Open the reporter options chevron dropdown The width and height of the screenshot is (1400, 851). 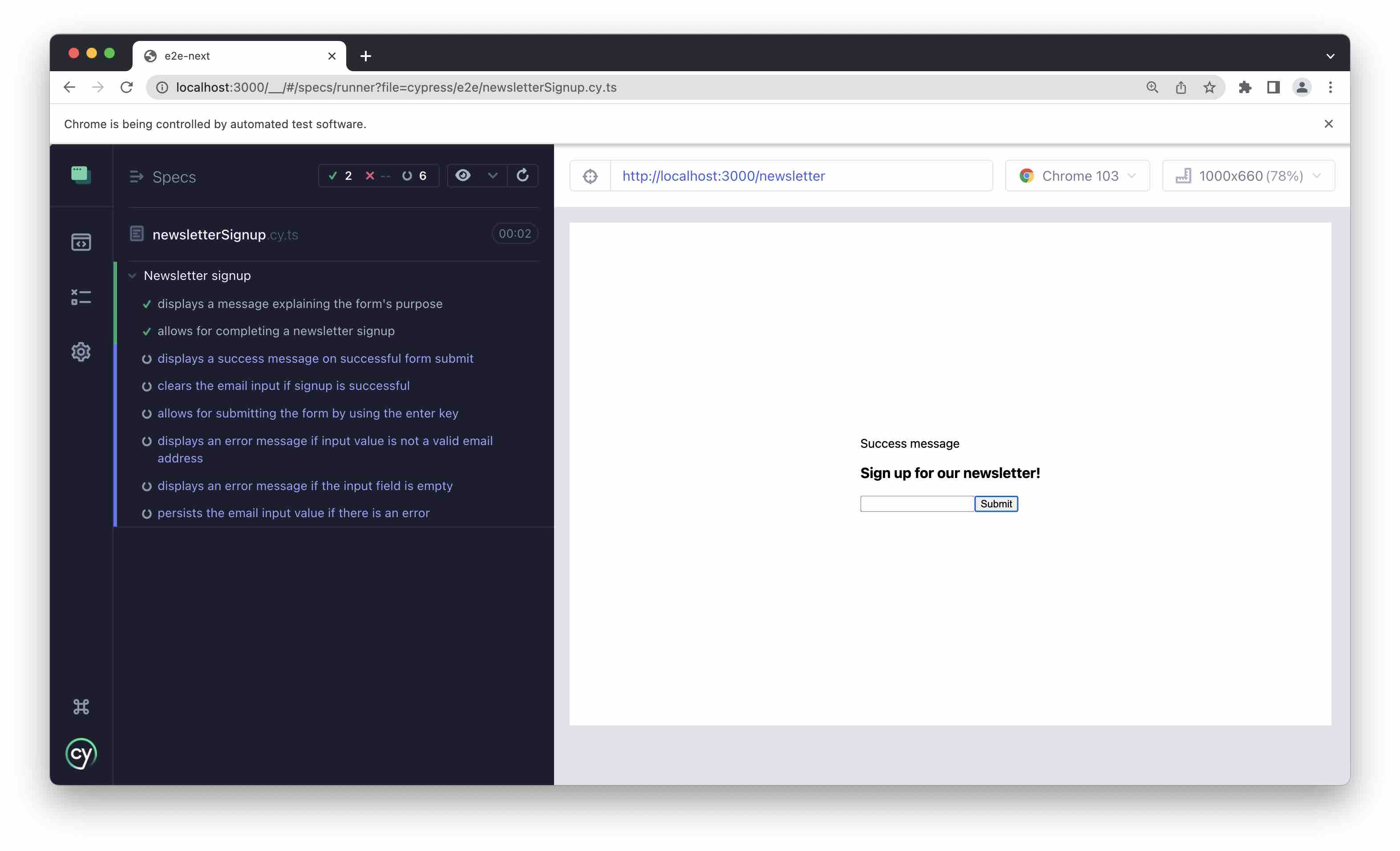pyautogui.click(x=492, y=175)
